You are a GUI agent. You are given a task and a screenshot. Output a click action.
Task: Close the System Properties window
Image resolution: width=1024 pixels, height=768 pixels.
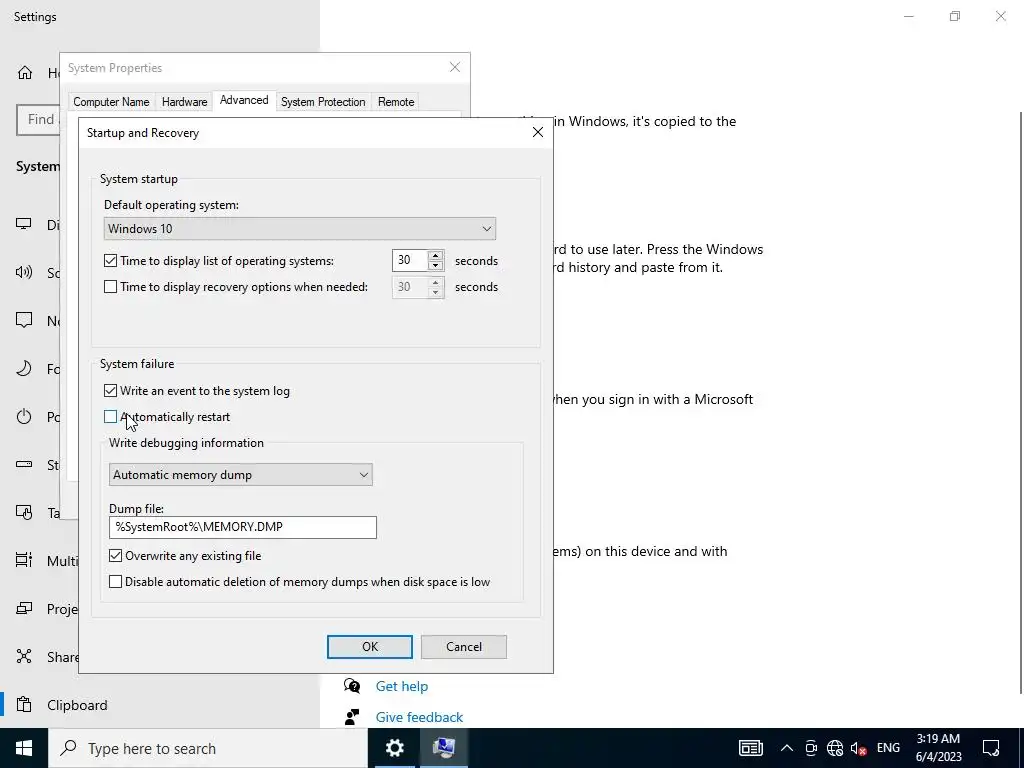pos(455,67)
